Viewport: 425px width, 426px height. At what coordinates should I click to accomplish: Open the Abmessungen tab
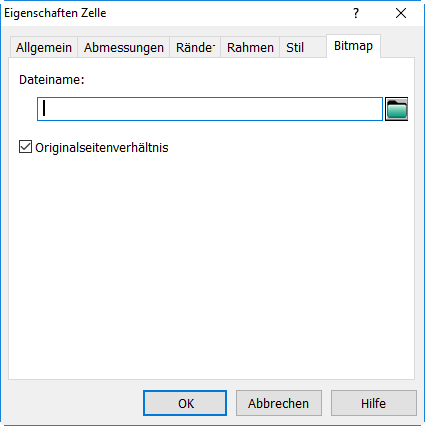[x=124, y=47]
